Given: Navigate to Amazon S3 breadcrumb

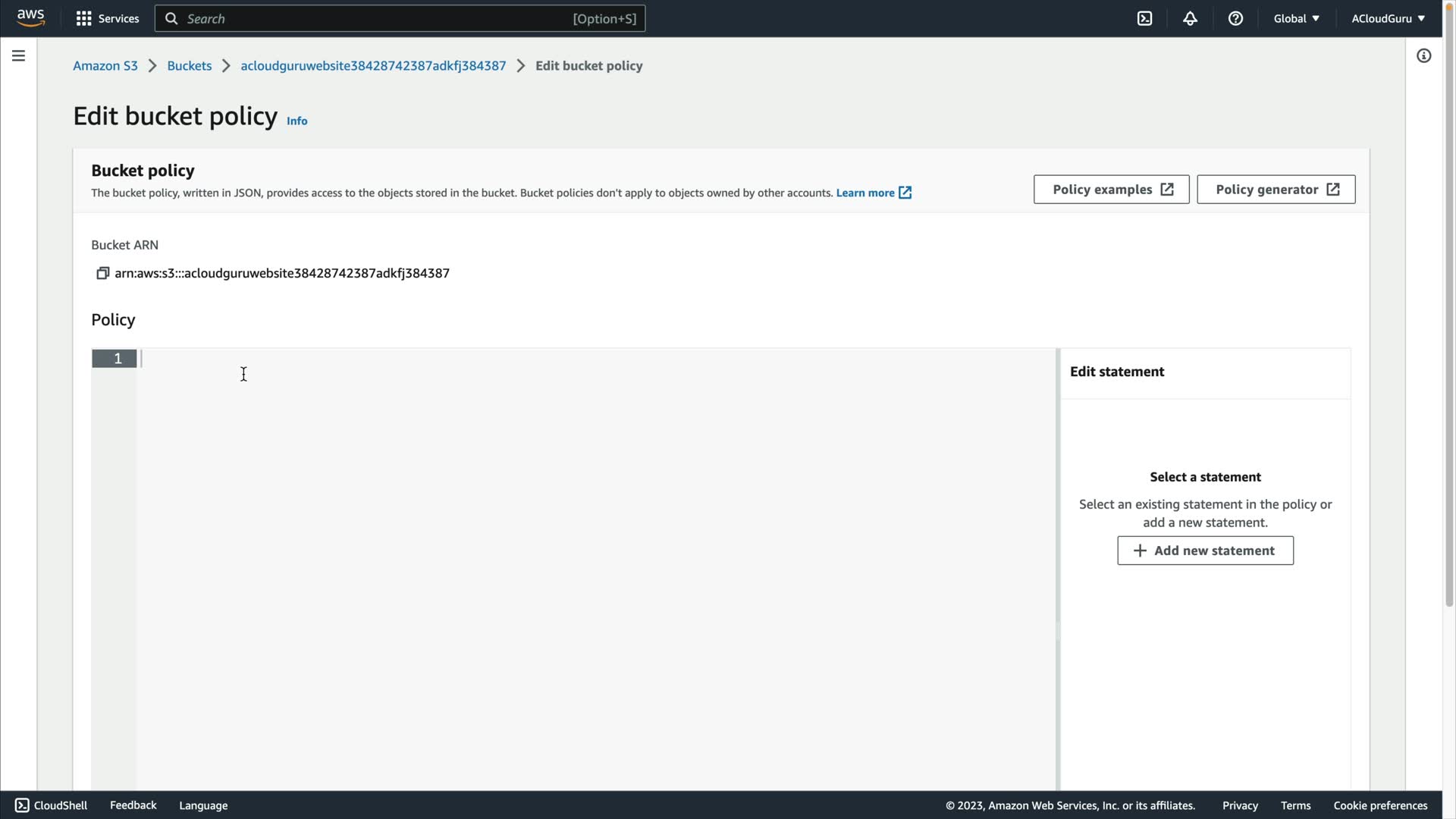Looking at the screenshot, I should [105, 66].
